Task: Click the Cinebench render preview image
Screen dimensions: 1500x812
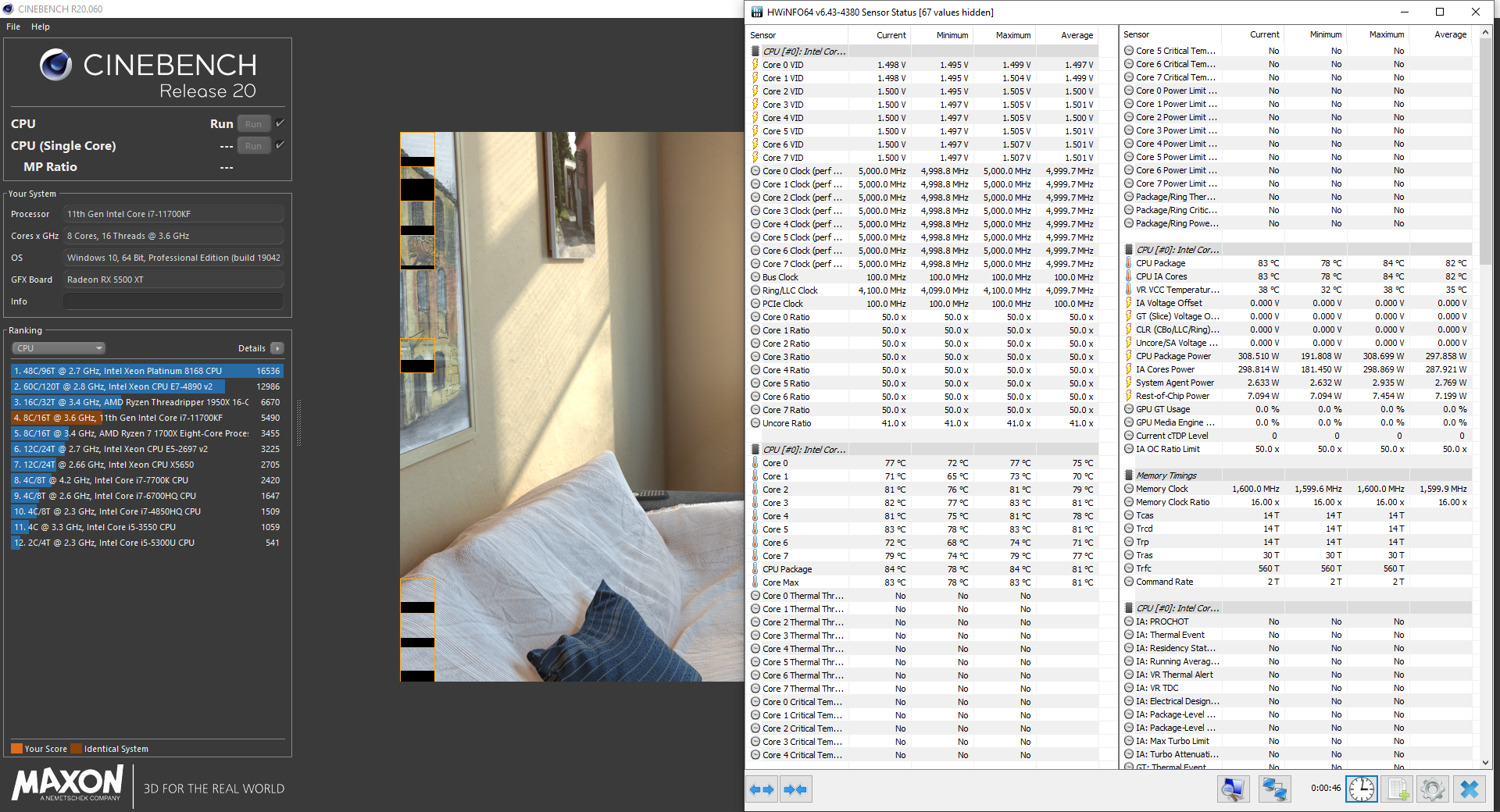Action: pos(572,406)
